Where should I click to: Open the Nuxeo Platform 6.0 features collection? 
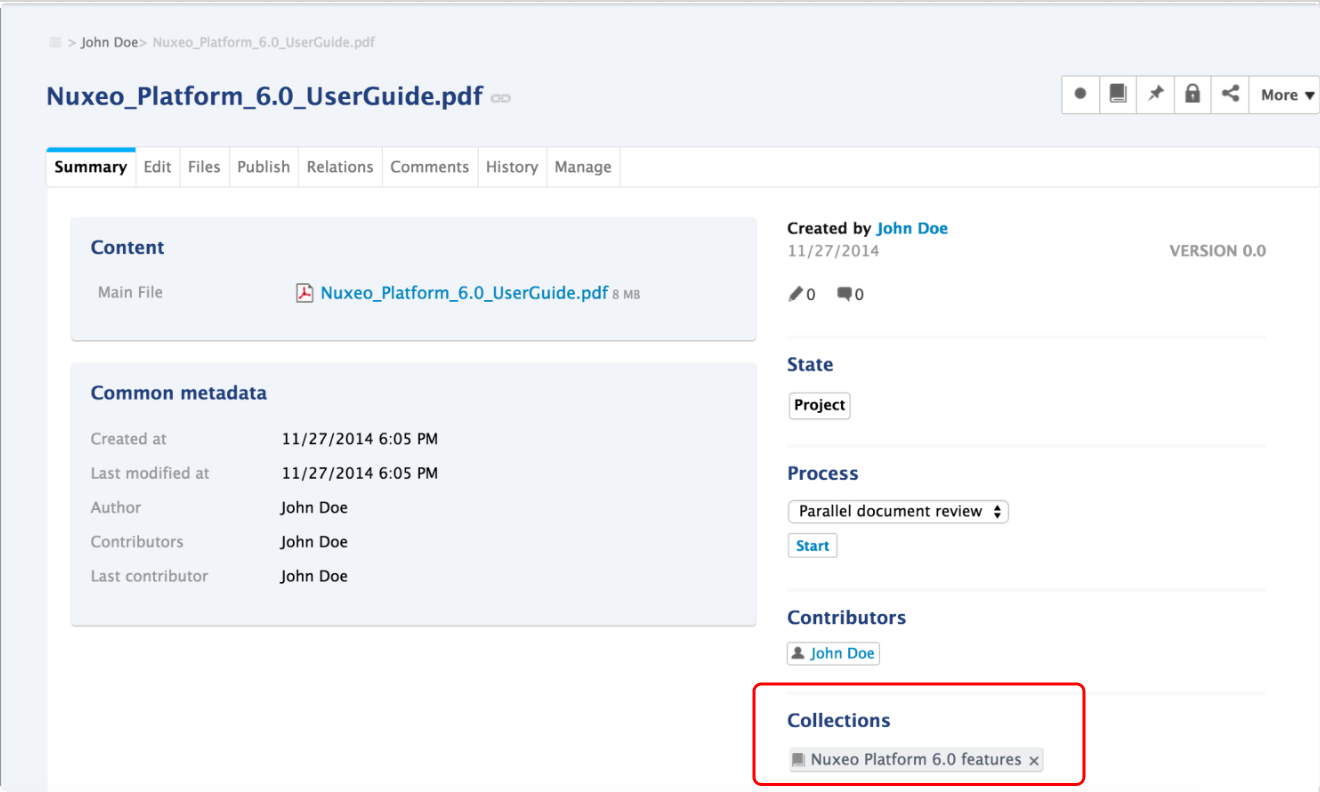(916, 759)
